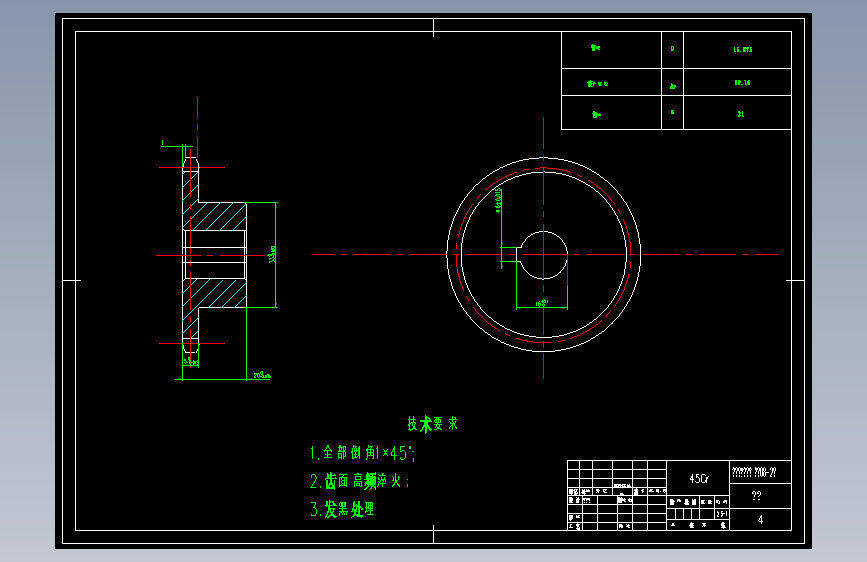Click the value 21 in parameter table

740,114
